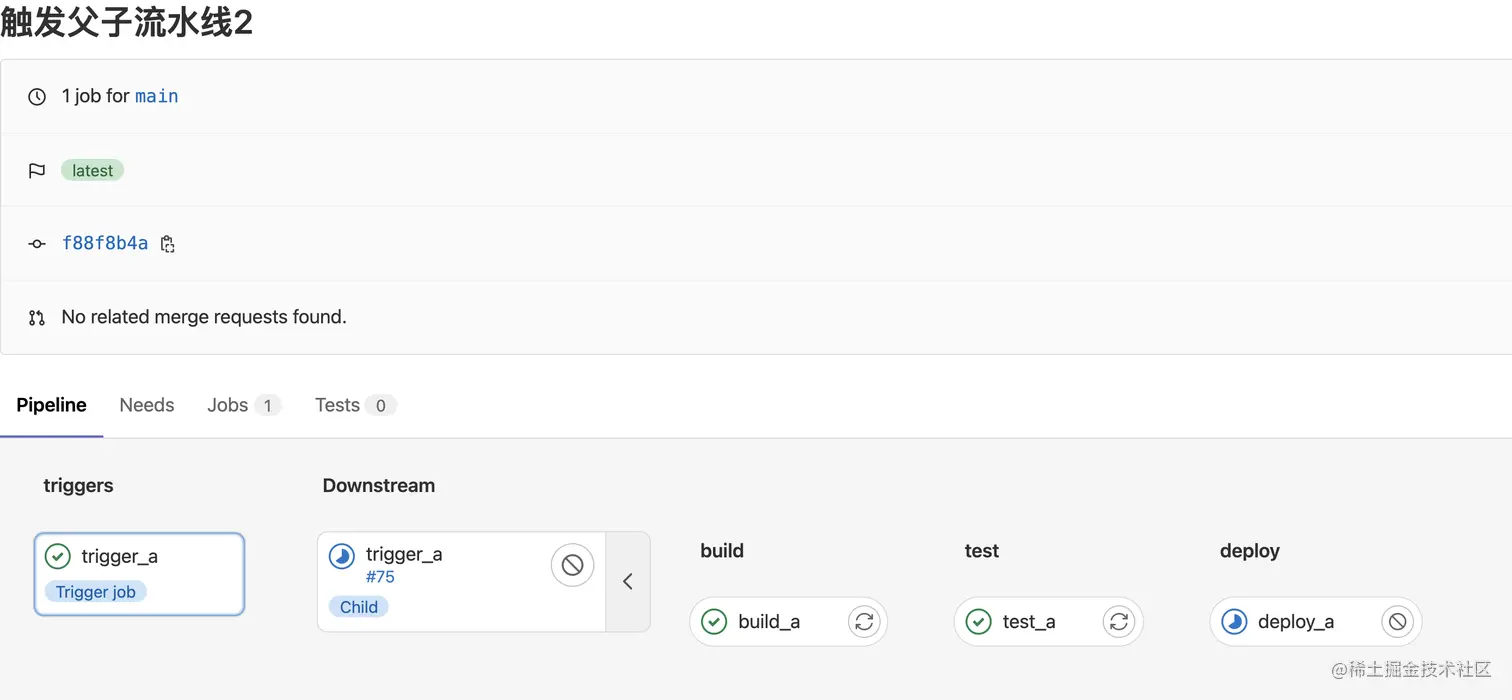
Task: Click deploy_a running status icon
Action: click(x=1234, y=622)
